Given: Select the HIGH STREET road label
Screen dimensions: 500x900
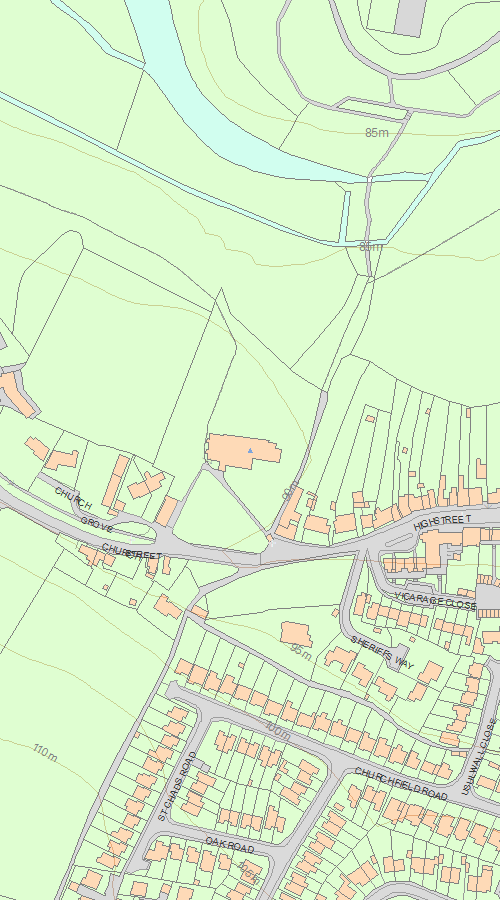Looking at the screenshot, I should point(443,522).
